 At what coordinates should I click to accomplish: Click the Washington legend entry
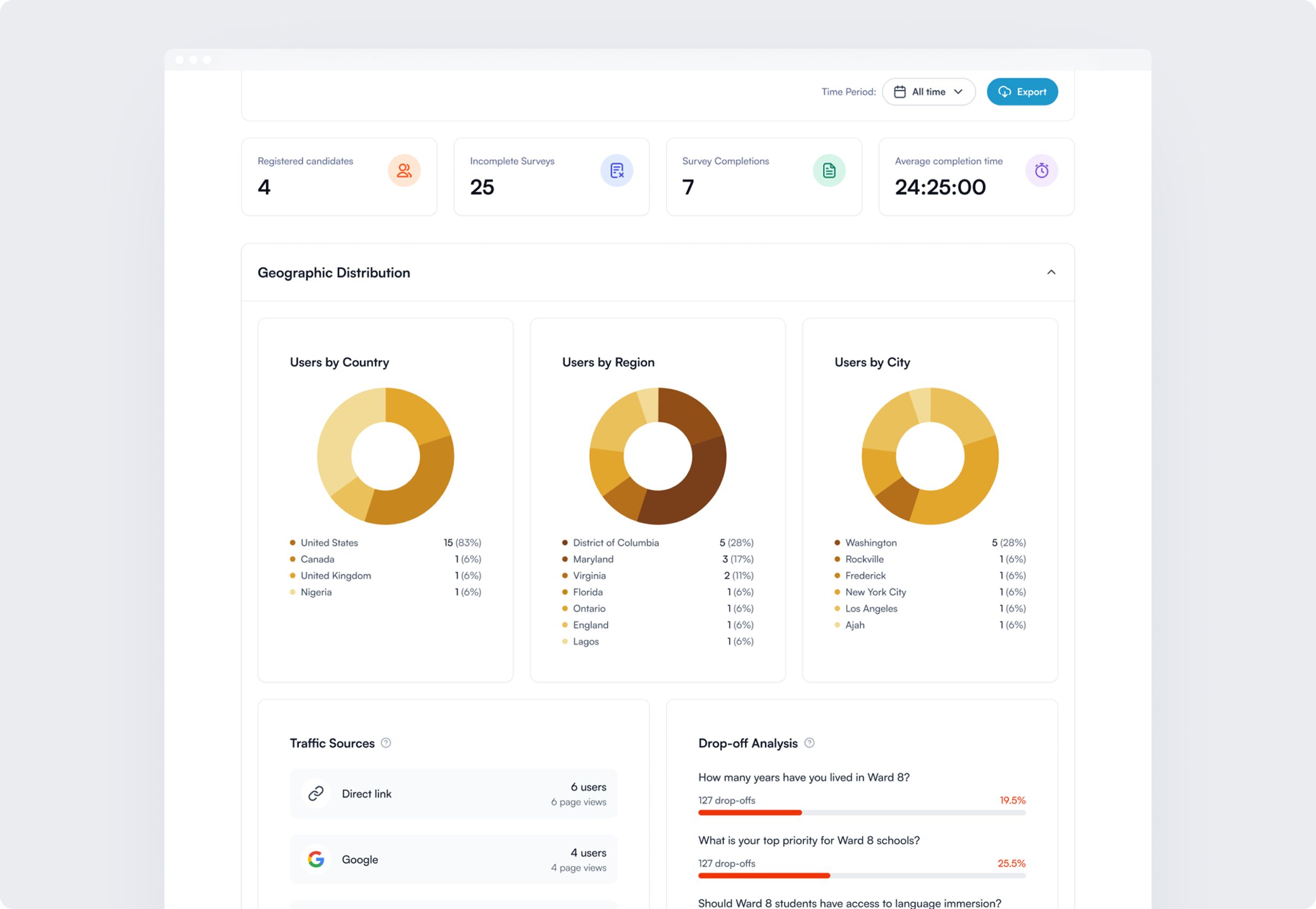click(x=871, y=543)
